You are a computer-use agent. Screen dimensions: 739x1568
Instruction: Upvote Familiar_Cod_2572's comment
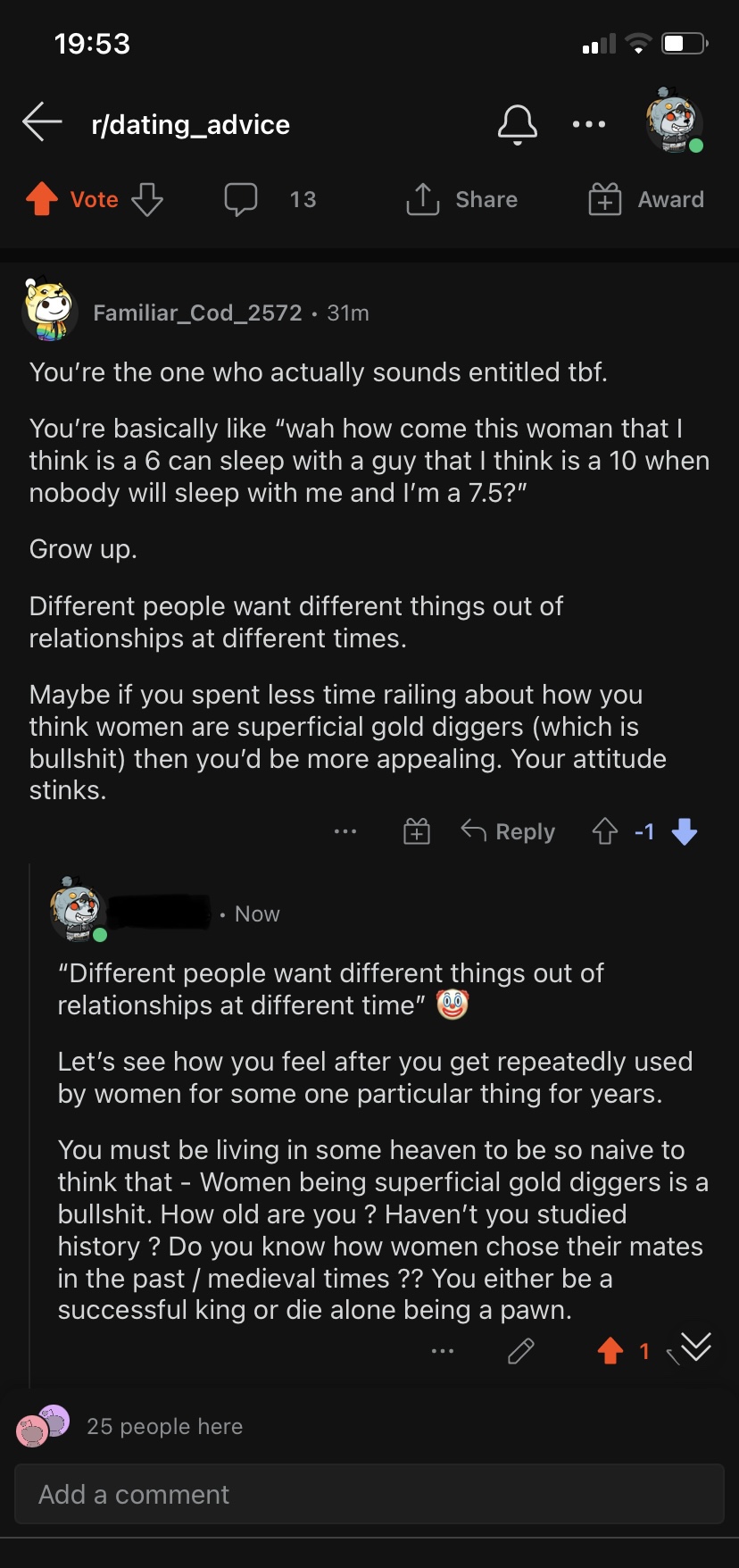tap(605, 831)
